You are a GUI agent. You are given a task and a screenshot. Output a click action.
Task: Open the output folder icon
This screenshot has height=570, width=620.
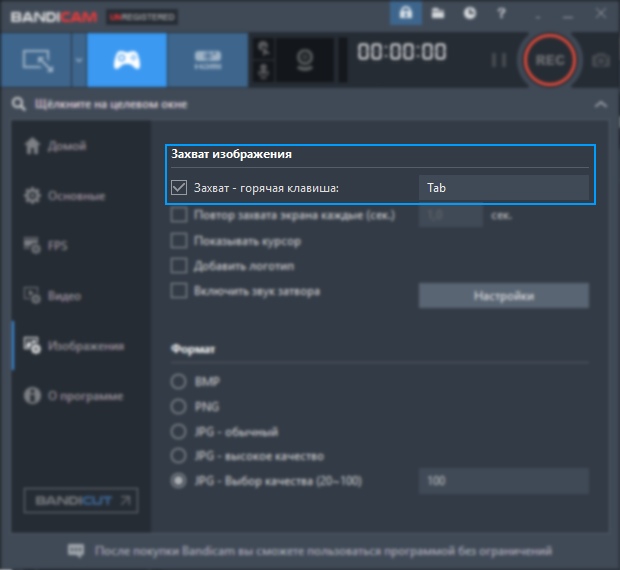tap(438, 13)
